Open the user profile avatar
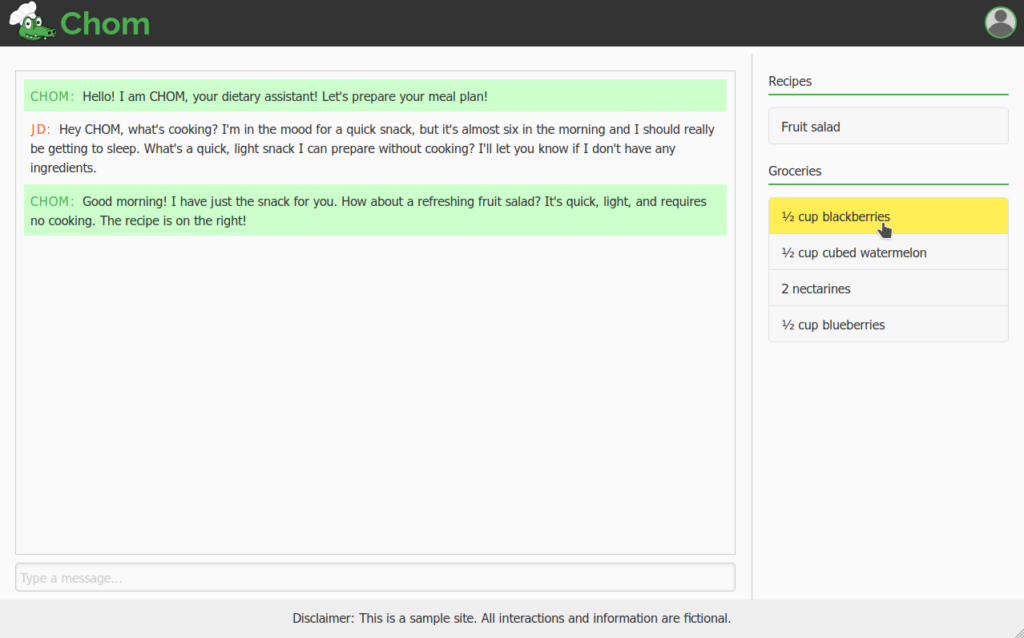 click(1000, 22)
